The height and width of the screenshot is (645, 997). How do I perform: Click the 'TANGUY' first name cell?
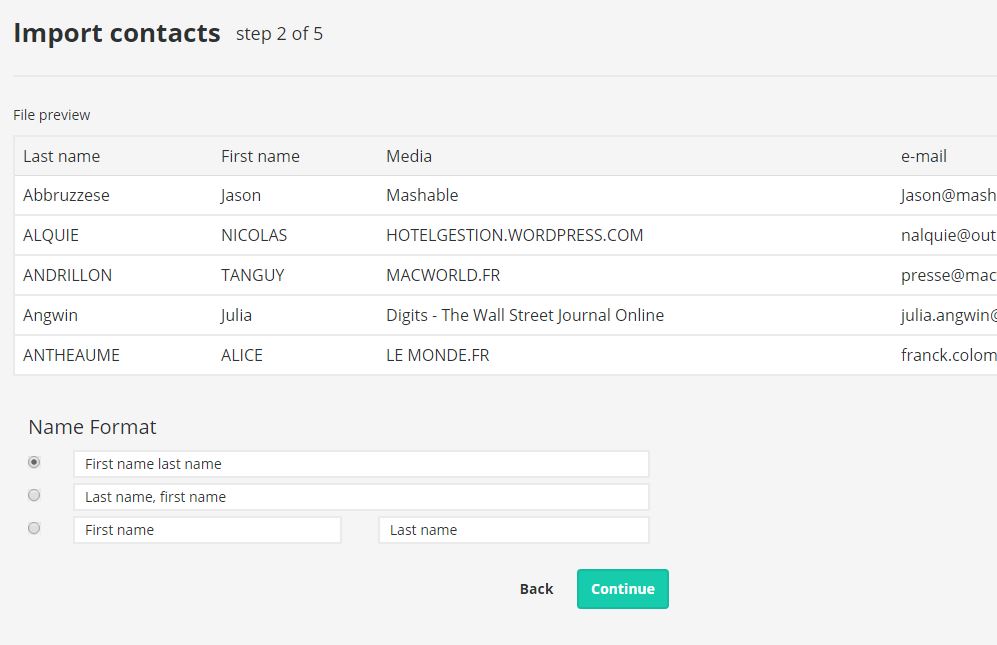point(252,275)
